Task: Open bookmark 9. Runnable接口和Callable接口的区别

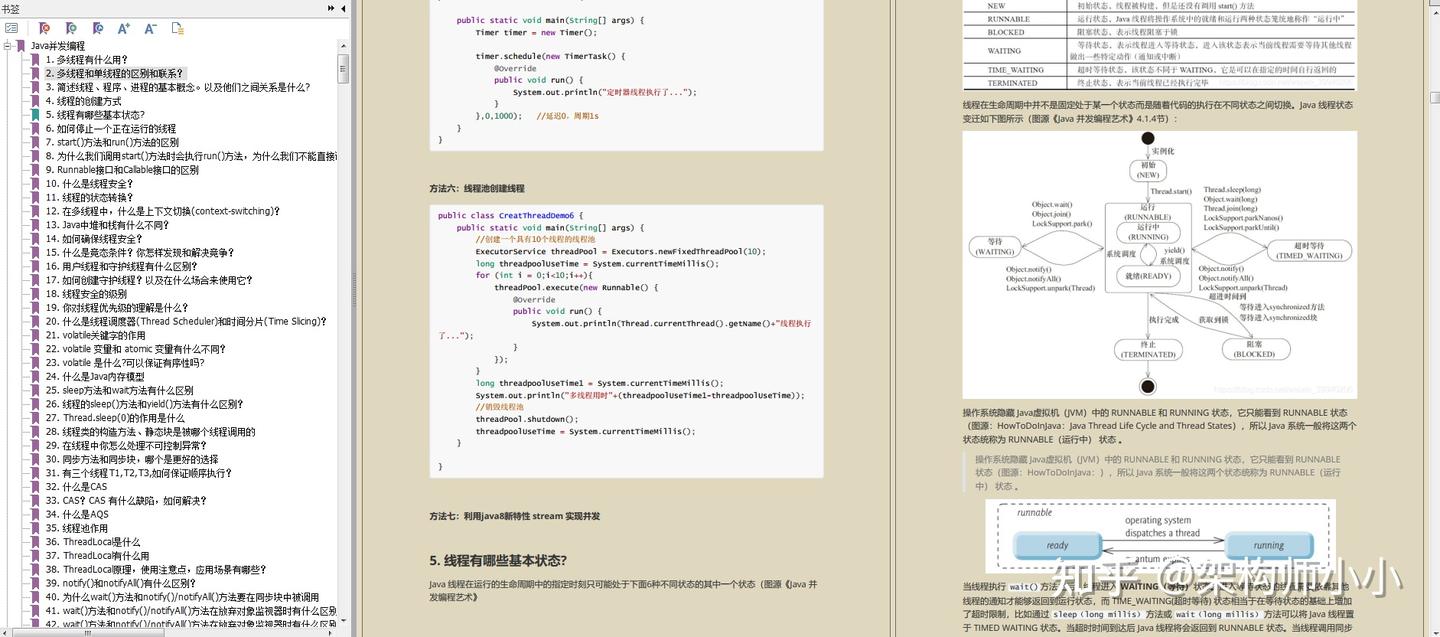Action: click(121, 170)
